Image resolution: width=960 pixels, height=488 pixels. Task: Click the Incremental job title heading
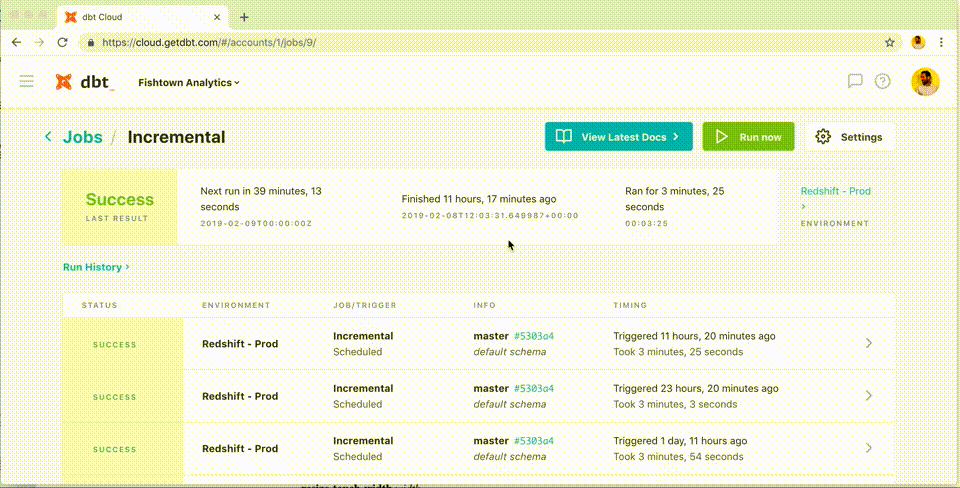pyautogui.click(x=176, y=137)
